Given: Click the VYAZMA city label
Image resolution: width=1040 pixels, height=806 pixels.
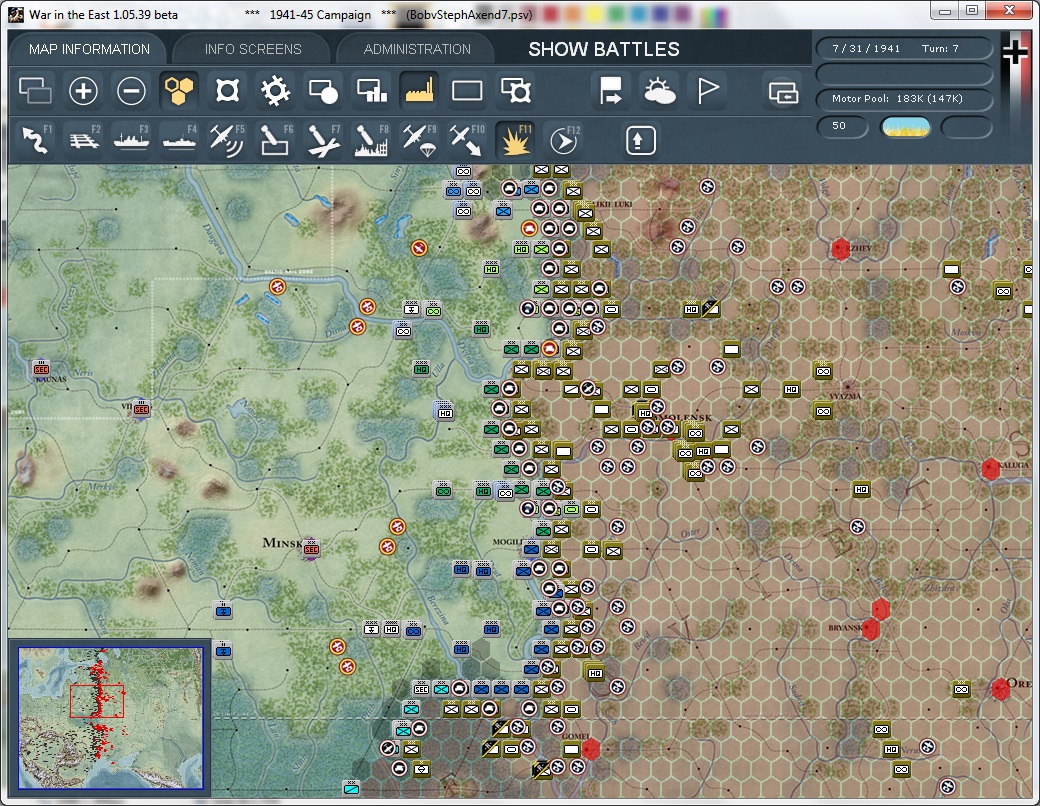Looking at the screenshot, I should (x=846, y=396).
